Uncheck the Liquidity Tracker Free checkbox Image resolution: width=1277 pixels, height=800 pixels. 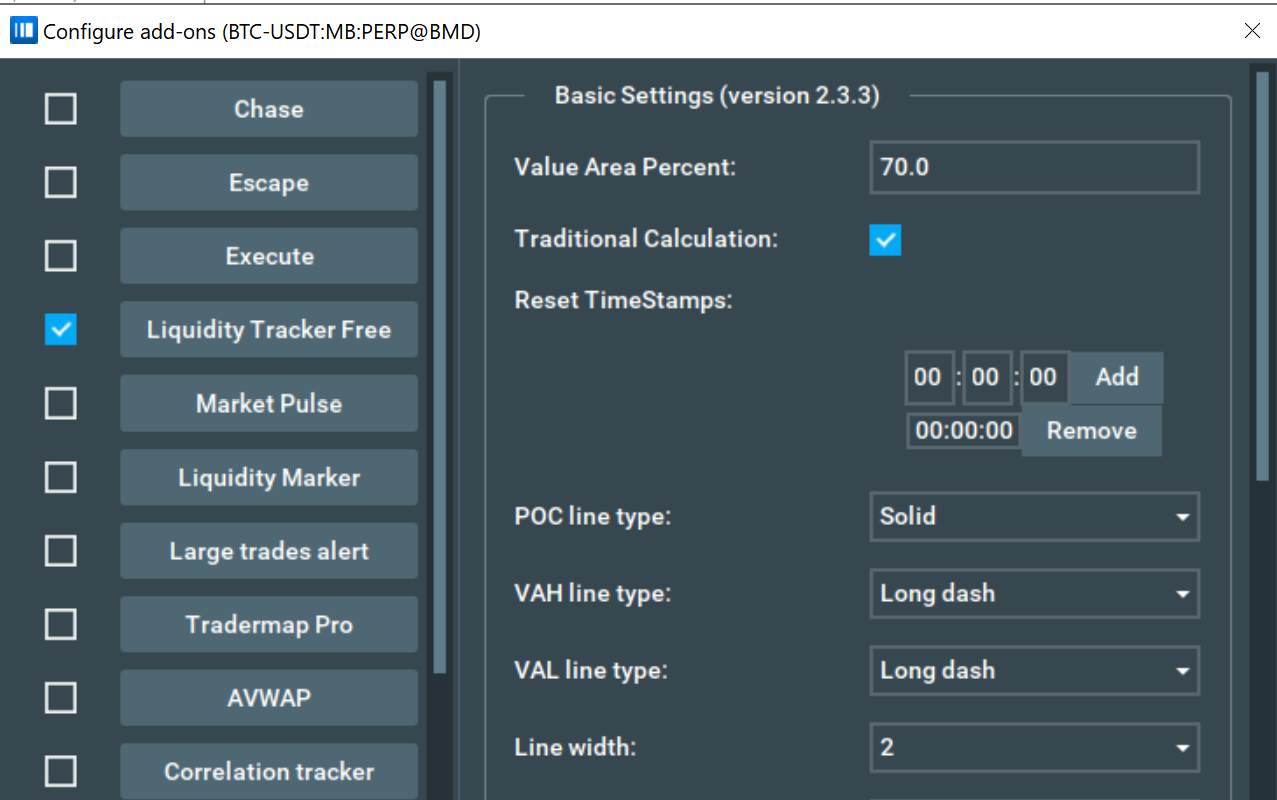(61, 329)
